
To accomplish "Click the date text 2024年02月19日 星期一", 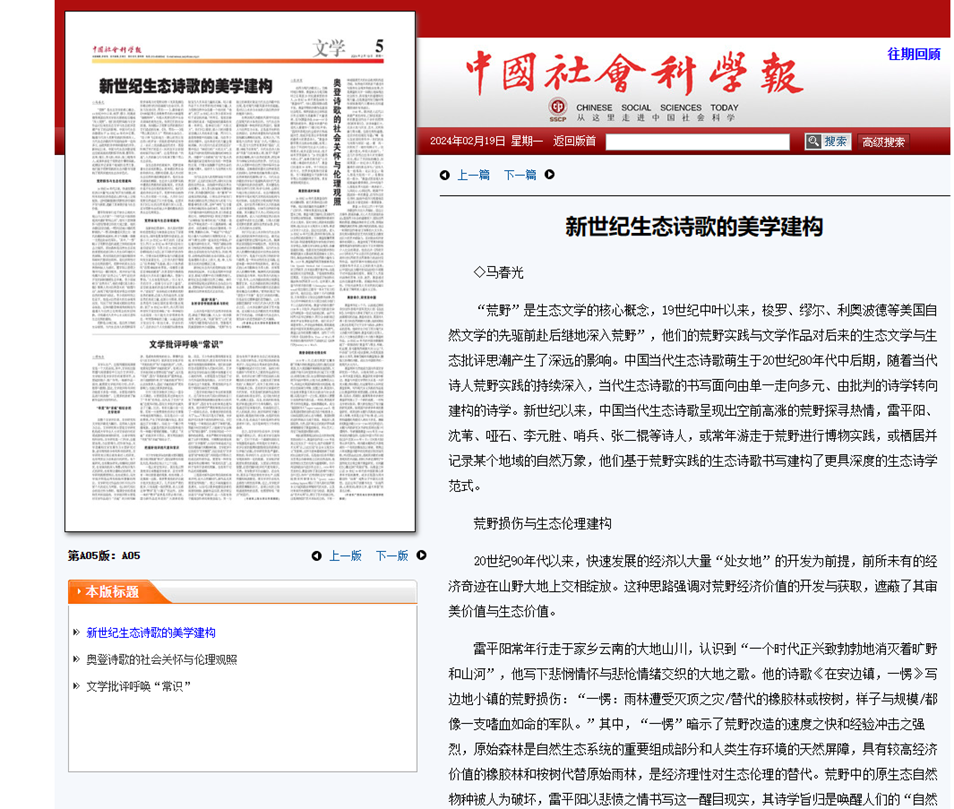I will (486, 141).
